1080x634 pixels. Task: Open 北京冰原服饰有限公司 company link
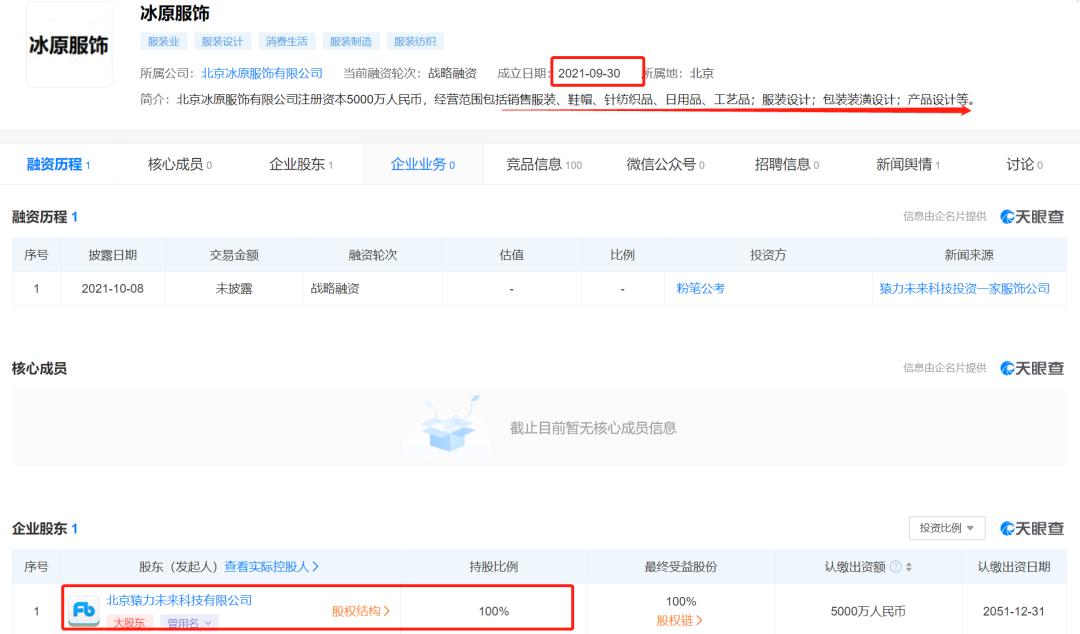[262, 73]
